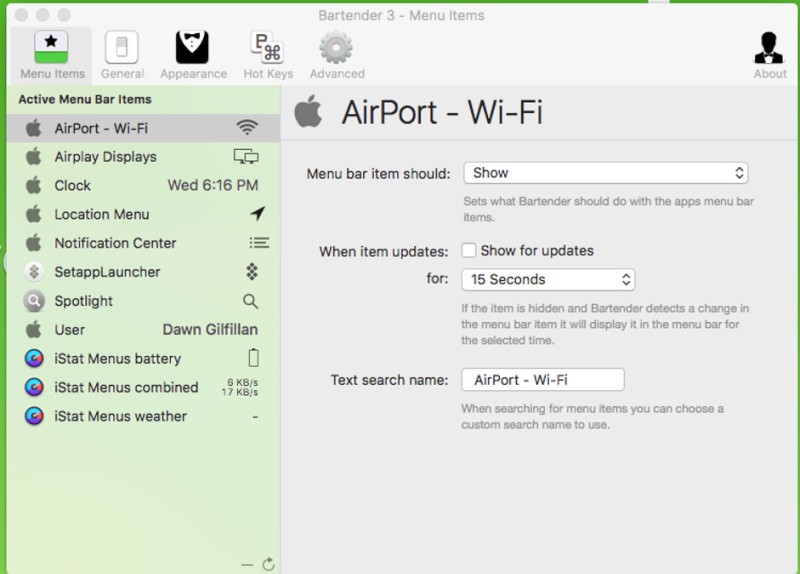800x574 pixels.
Task: Select Notification Center item
Action: [x=144, y=243]
